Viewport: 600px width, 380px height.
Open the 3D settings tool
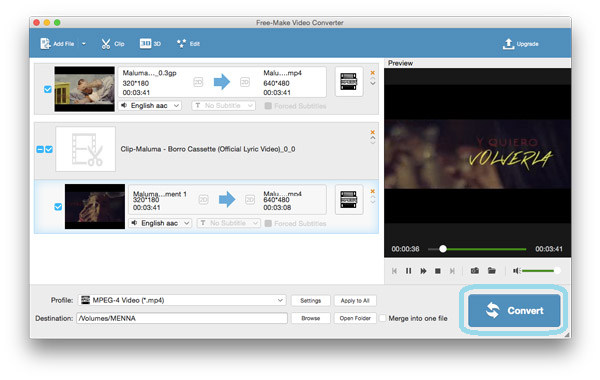pos(150,44)
